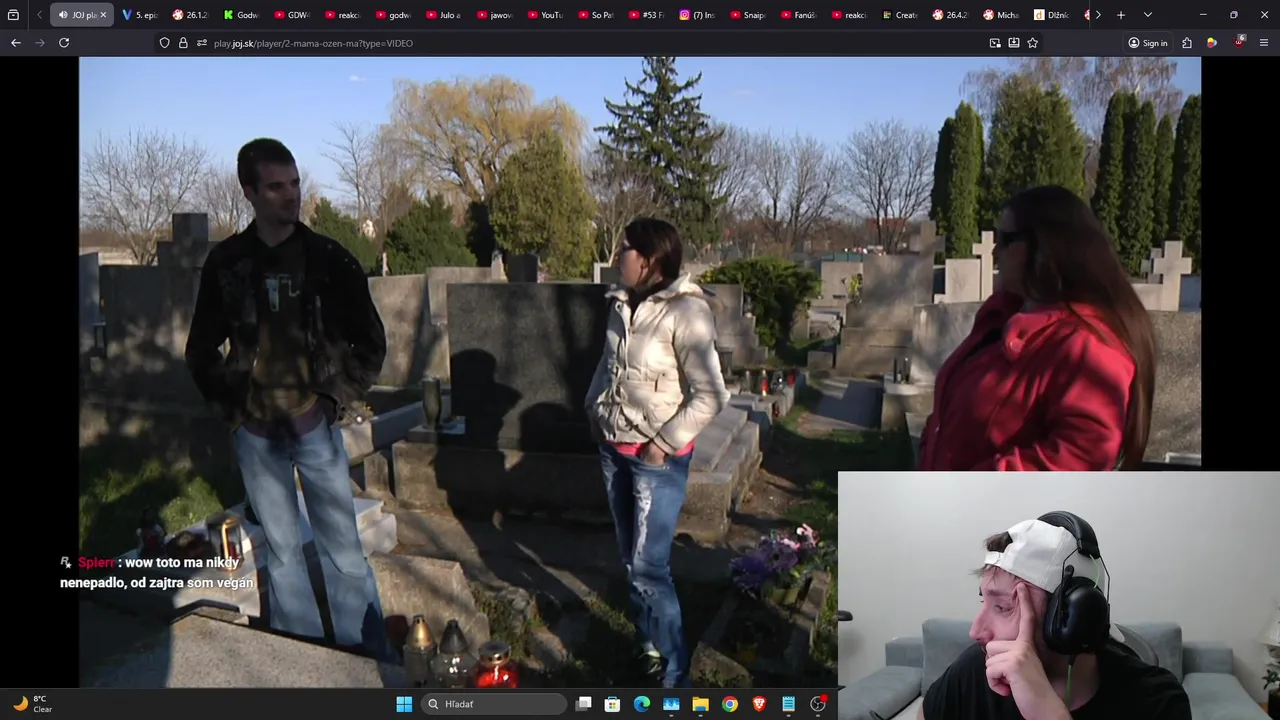This screenshot has height=720, width=1280.
Task: Switch to the 'jawov' tab
Action: click(x=496, y=15)
